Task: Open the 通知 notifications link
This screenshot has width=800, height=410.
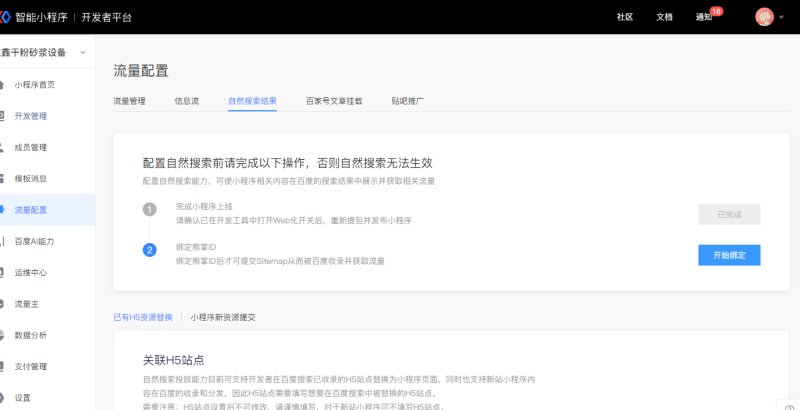Action: 705,17
